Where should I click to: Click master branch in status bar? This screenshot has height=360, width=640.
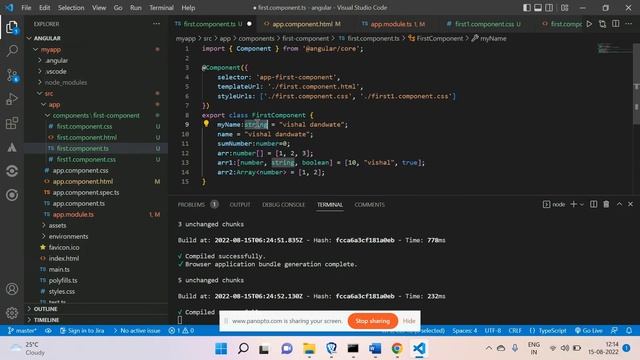pyautogui.click(x=22, y=331)
